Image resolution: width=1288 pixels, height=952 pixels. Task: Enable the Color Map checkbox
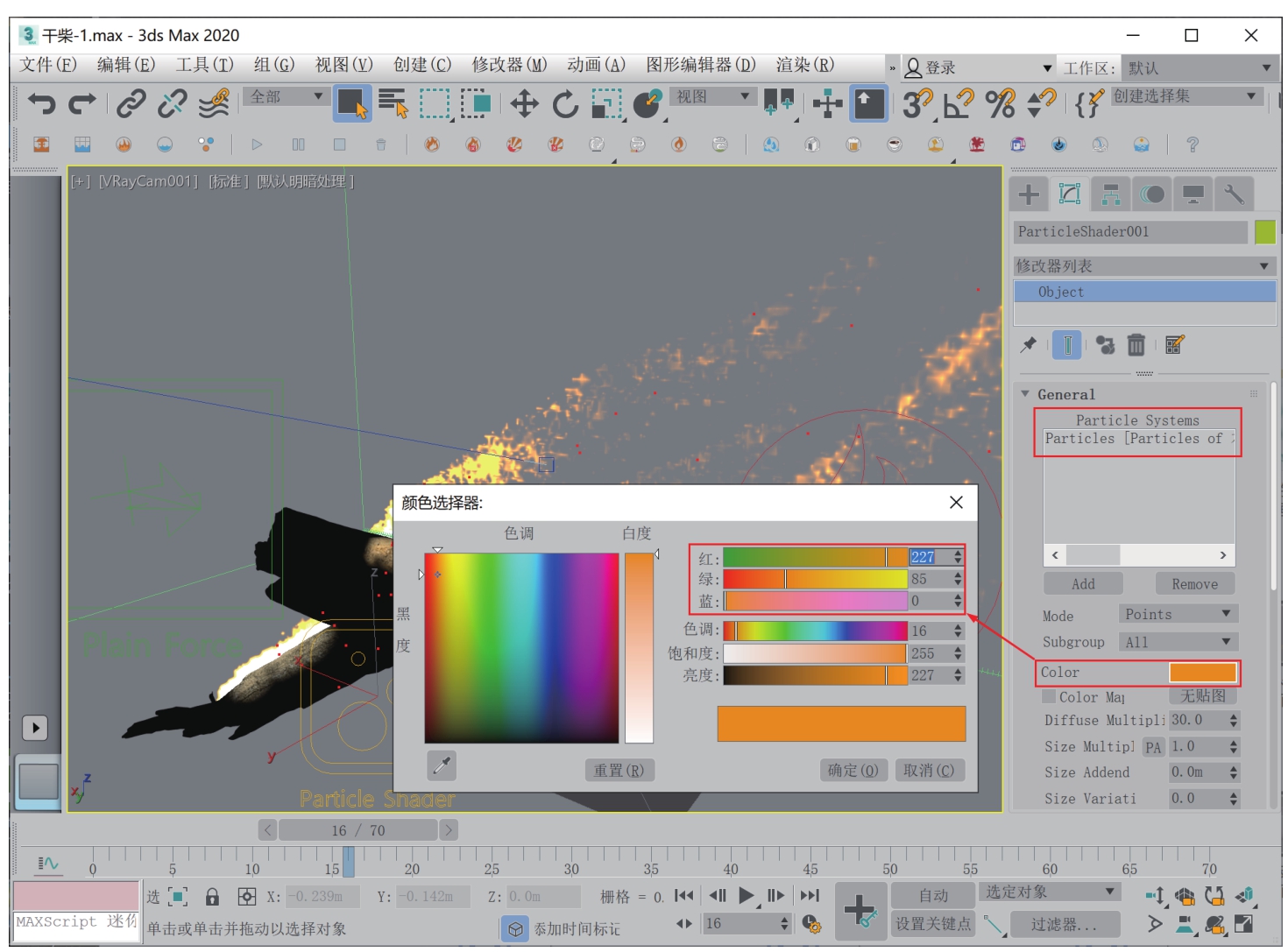(x=1049, y=697)
